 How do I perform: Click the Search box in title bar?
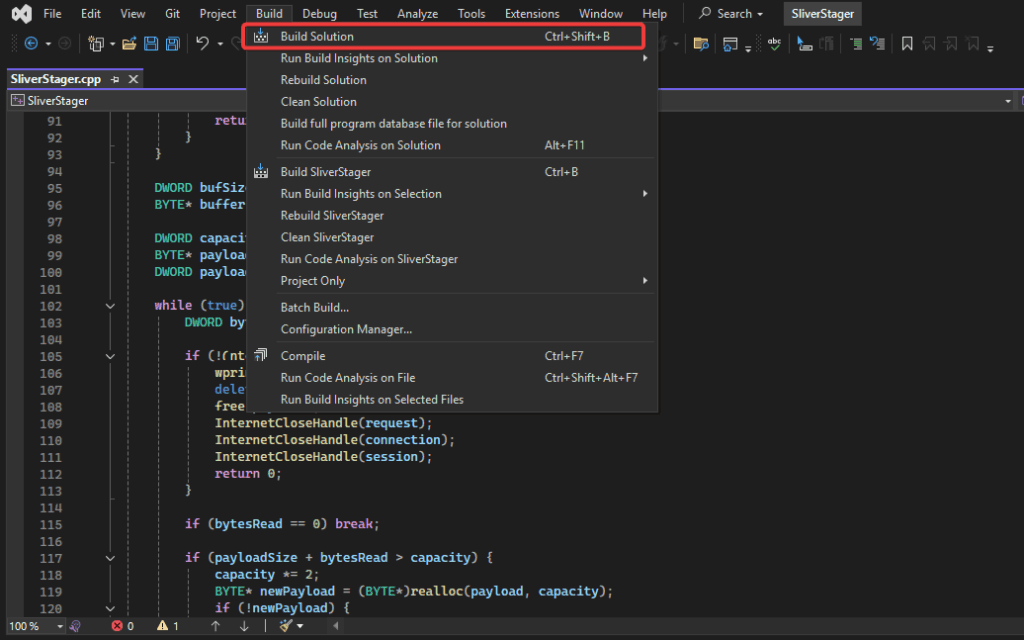[731, 14]
